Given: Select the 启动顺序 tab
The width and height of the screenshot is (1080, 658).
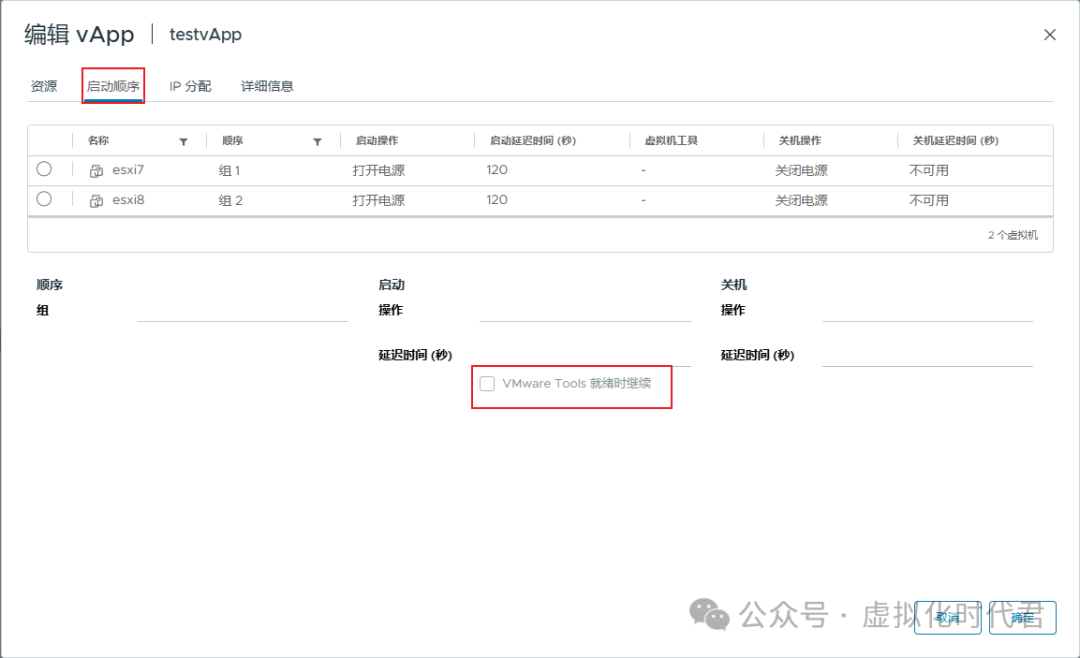Looking at the screenshot, I should tap(113, 86).
